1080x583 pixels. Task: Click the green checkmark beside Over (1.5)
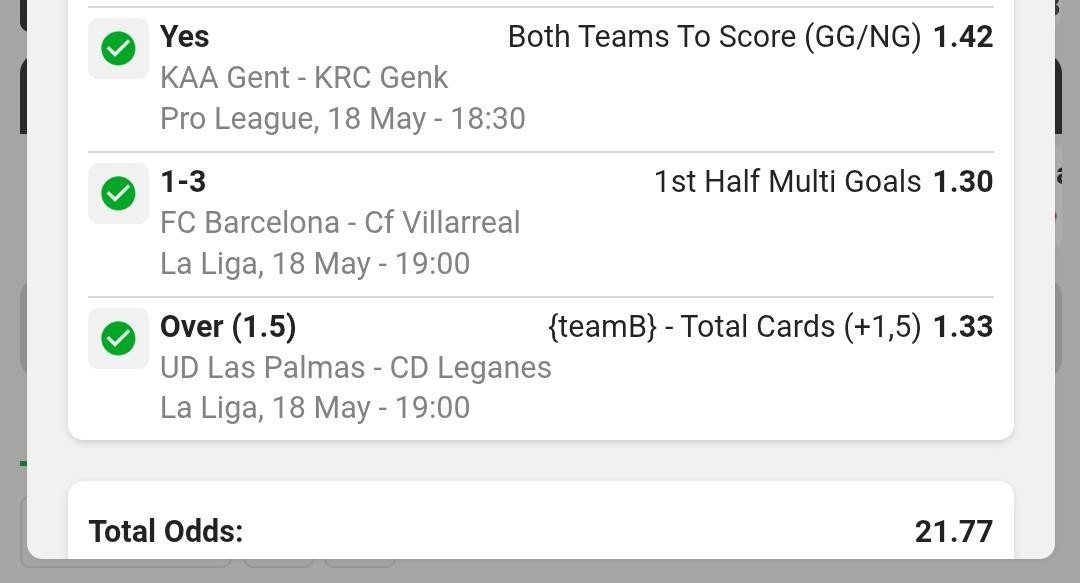118,338
